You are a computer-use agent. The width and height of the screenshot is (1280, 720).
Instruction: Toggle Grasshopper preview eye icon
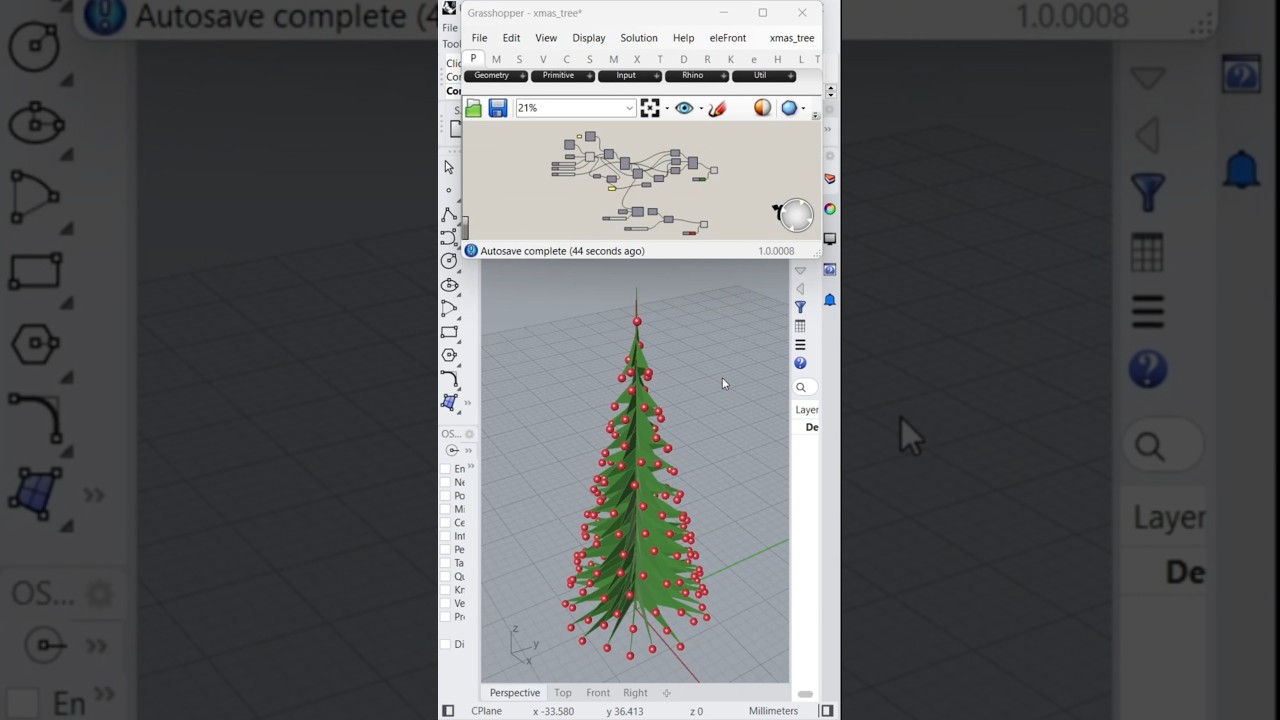coord(684,108)
